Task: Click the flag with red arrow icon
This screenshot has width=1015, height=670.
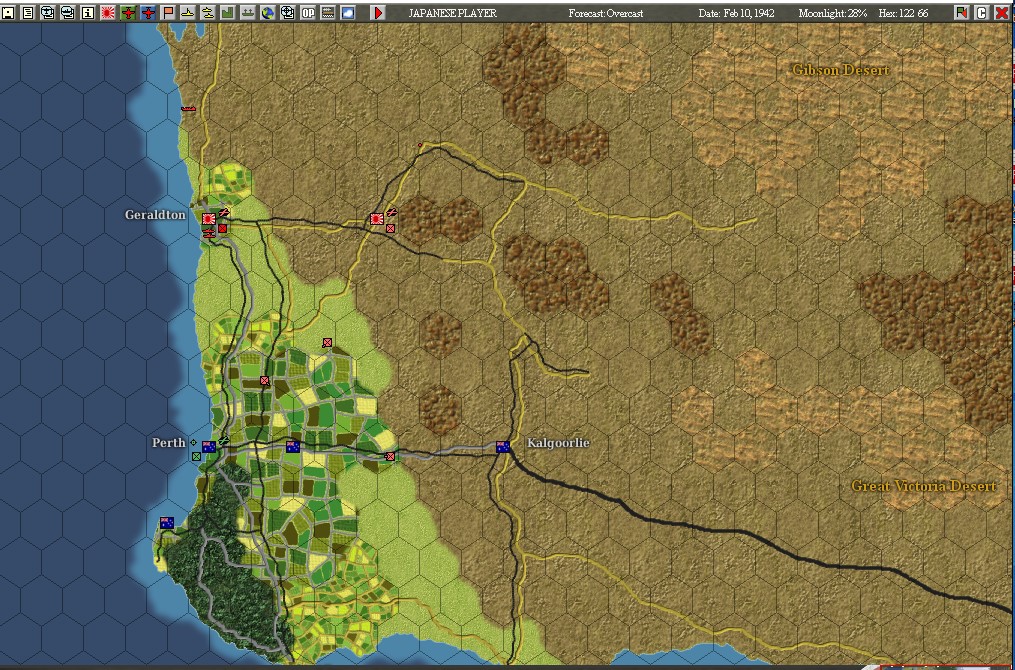Action: [962, 12]
